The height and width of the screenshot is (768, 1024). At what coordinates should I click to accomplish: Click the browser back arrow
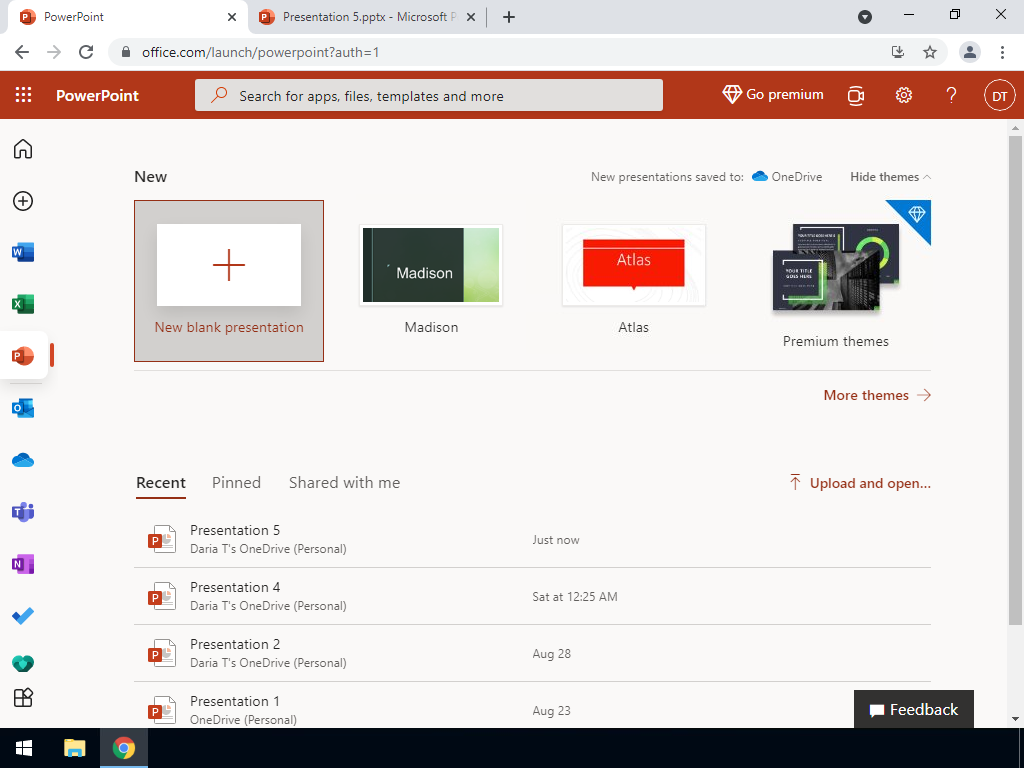click(22, 52)
